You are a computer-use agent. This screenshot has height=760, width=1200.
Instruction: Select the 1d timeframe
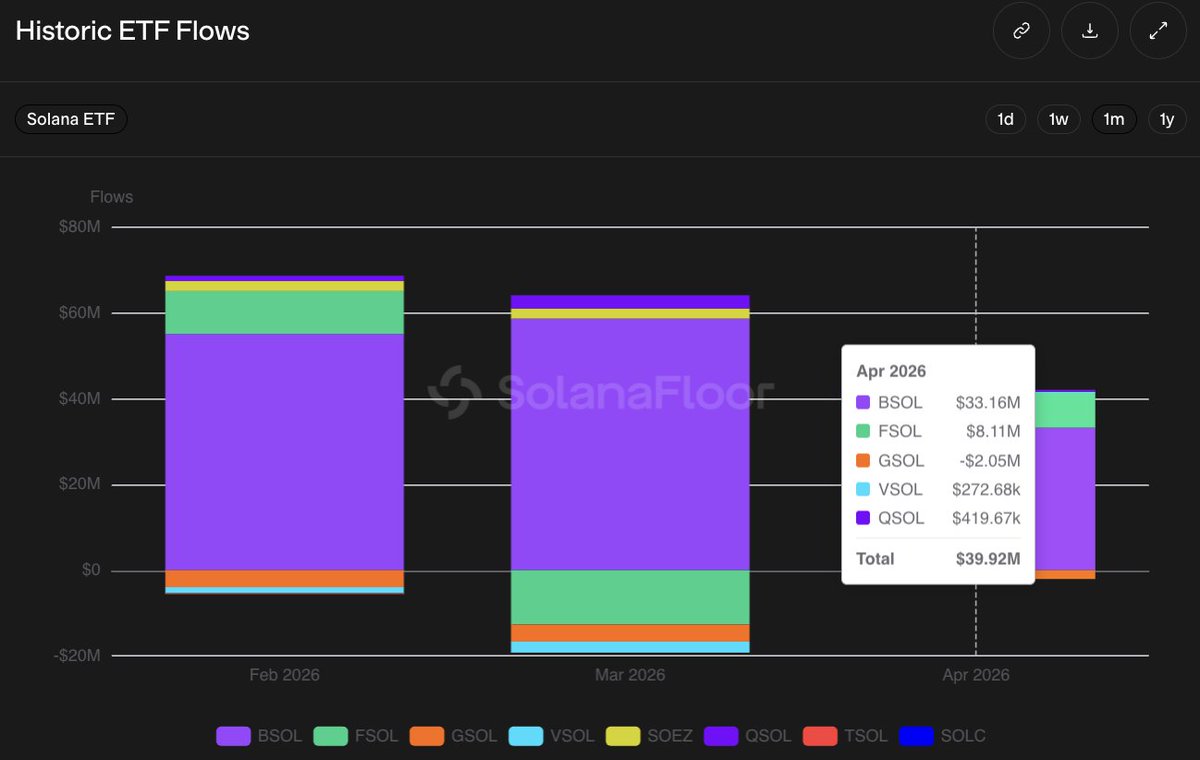tap(1006, 119)
